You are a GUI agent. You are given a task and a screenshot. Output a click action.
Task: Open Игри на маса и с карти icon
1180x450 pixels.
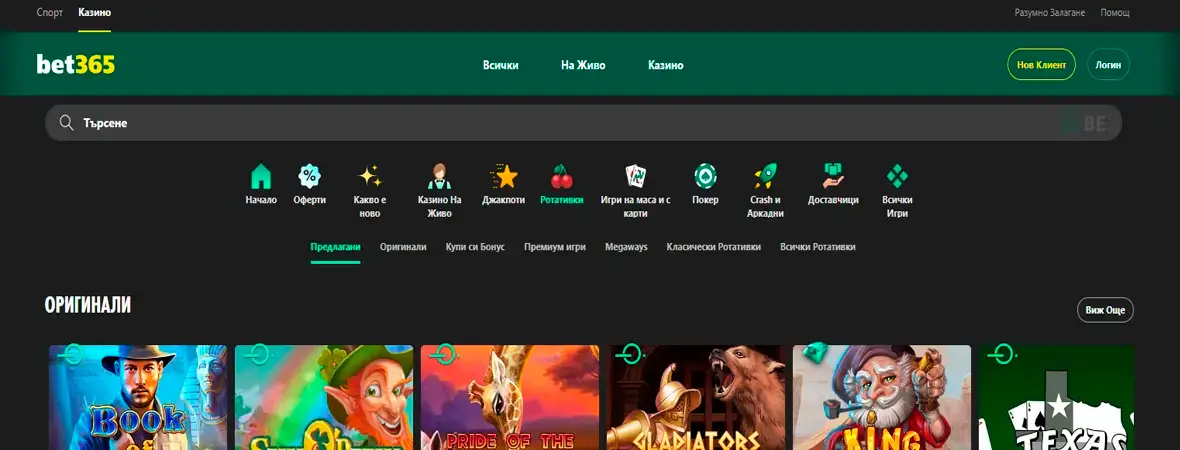(x=636, y=176)
